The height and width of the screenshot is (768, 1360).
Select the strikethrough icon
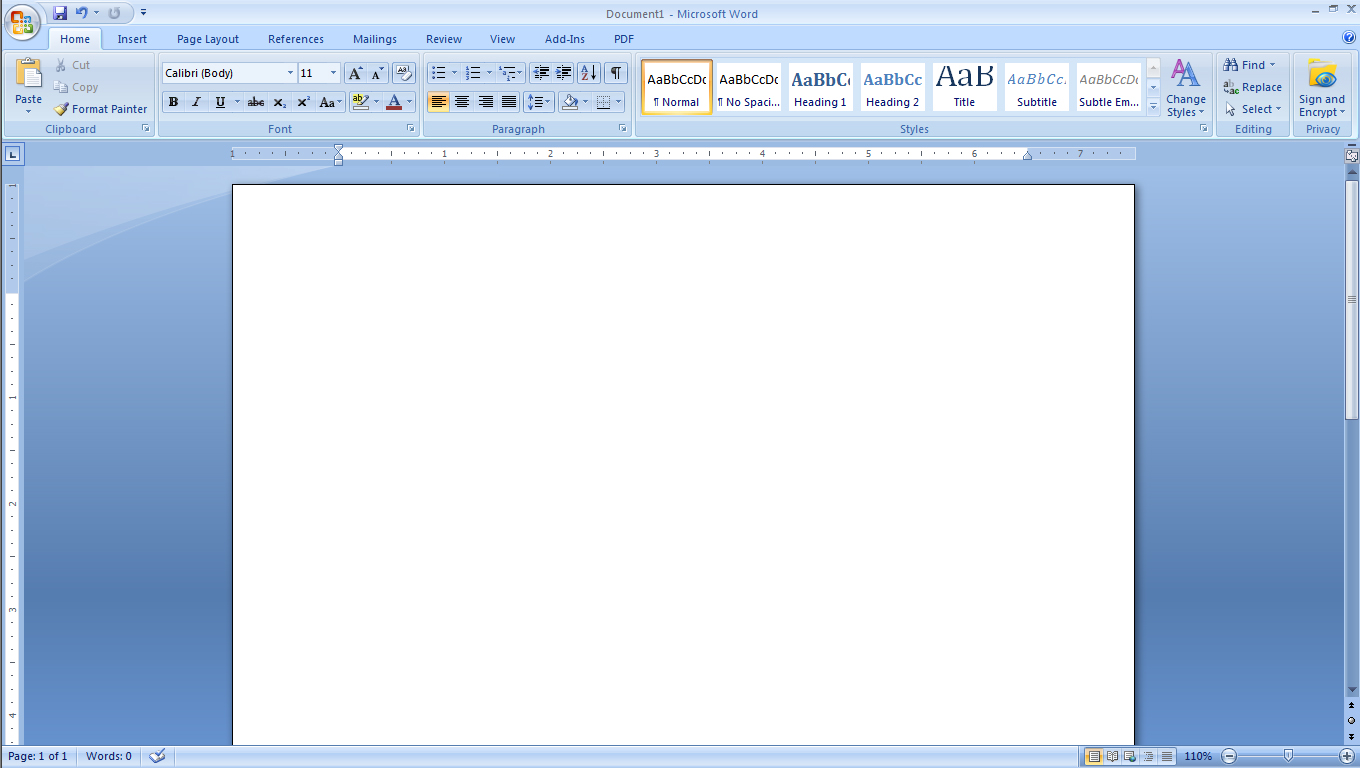[256, 102]
